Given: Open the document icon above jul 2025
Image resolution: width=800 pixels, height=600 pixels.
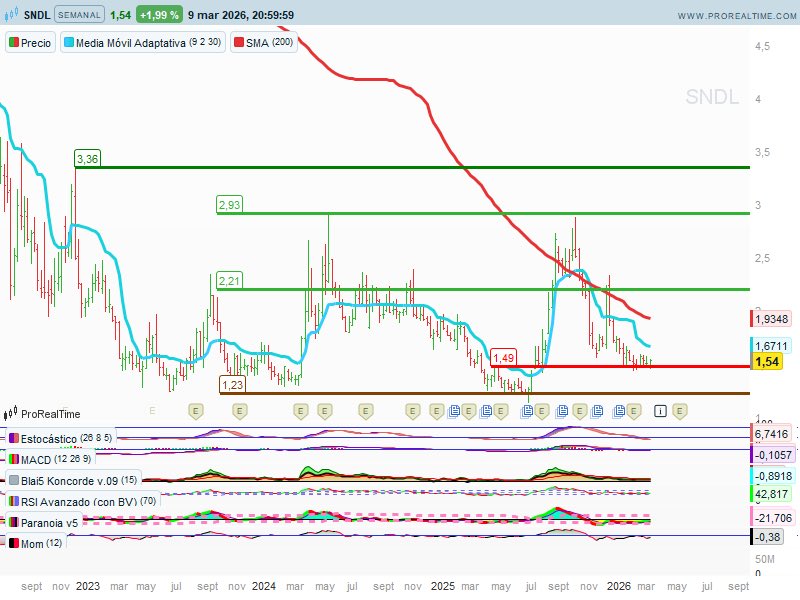Looking at the screenshot, I should tap(528, 411).
